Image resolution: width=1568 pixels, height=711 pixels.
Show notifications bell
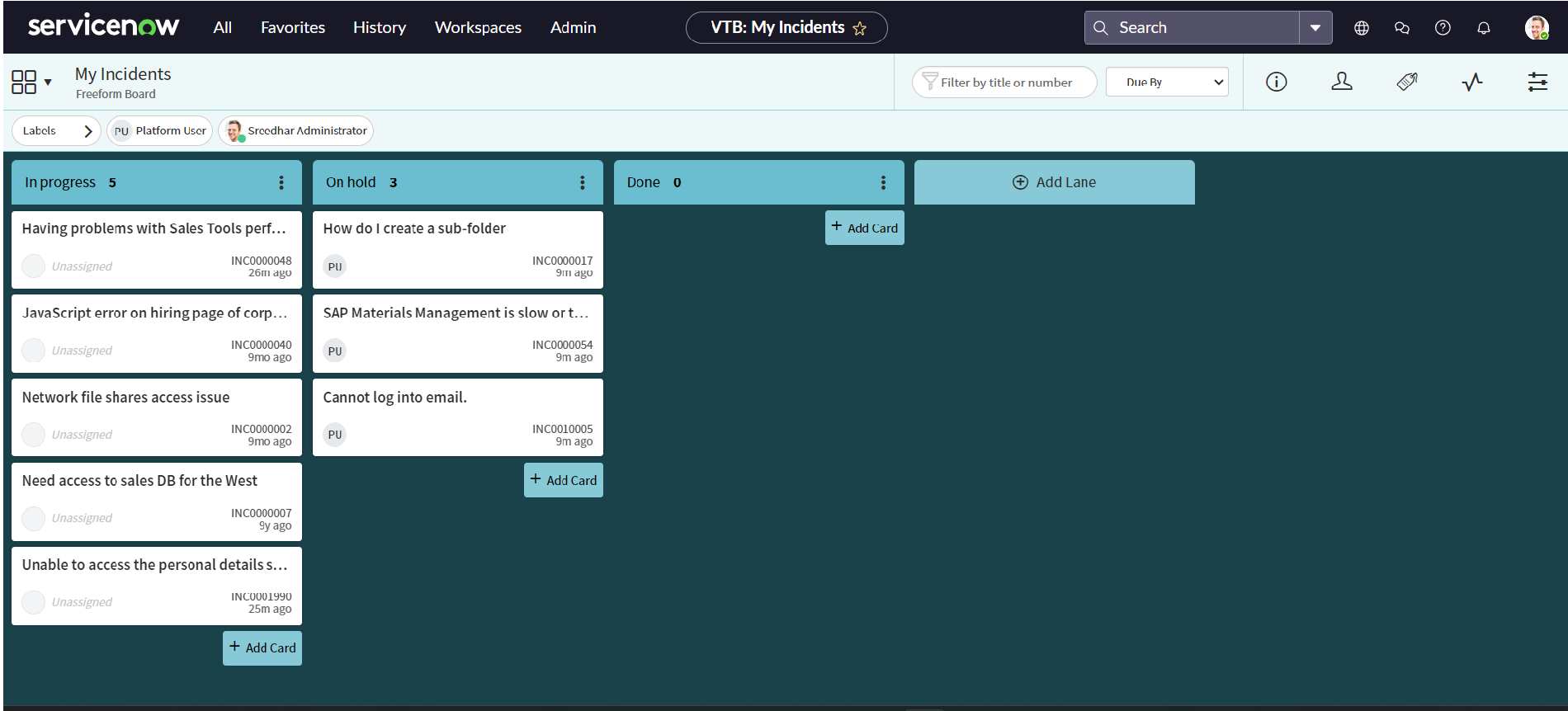1484,28
